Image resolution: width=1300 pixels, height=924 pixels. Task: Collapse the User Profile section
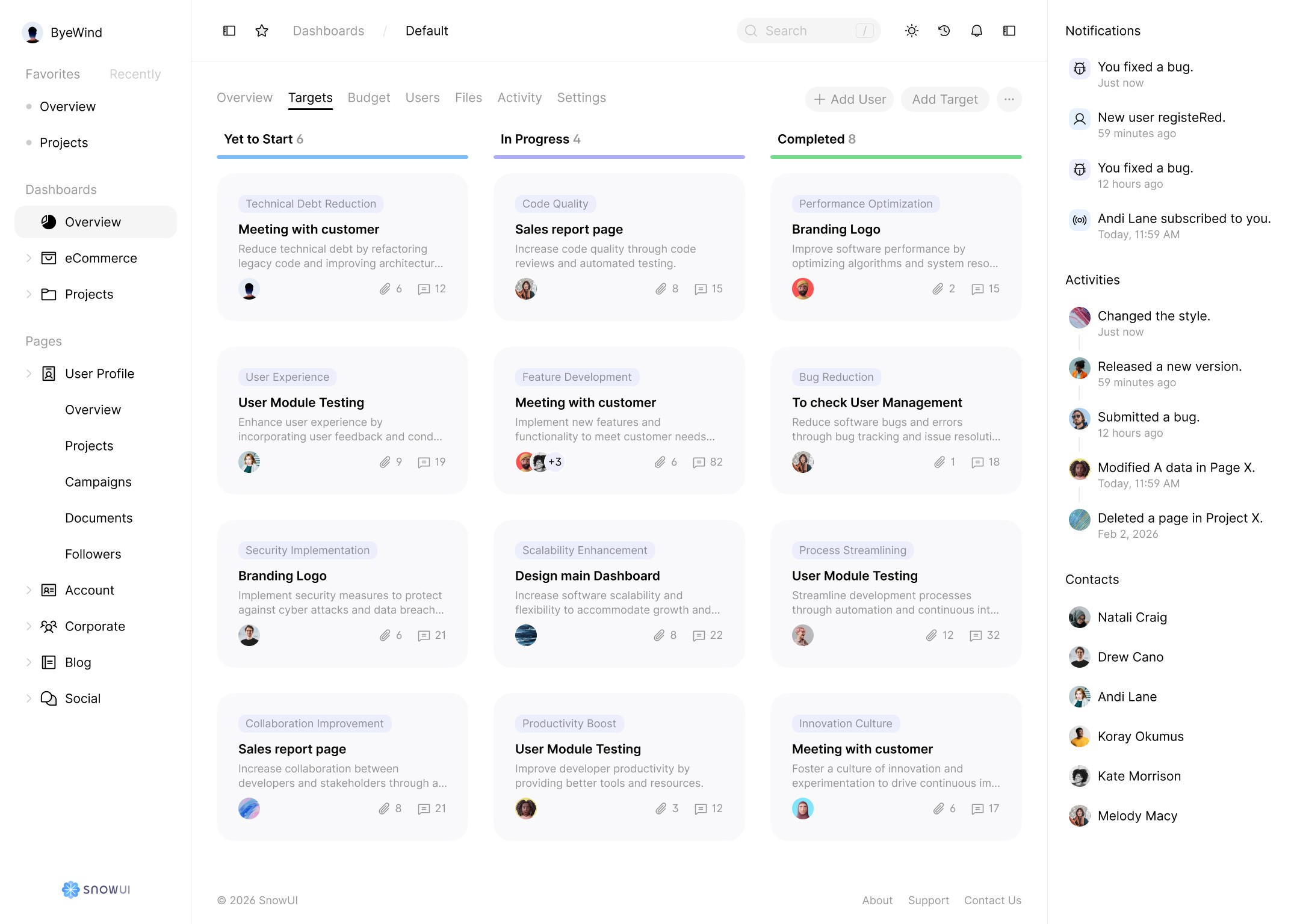(29, 374)
